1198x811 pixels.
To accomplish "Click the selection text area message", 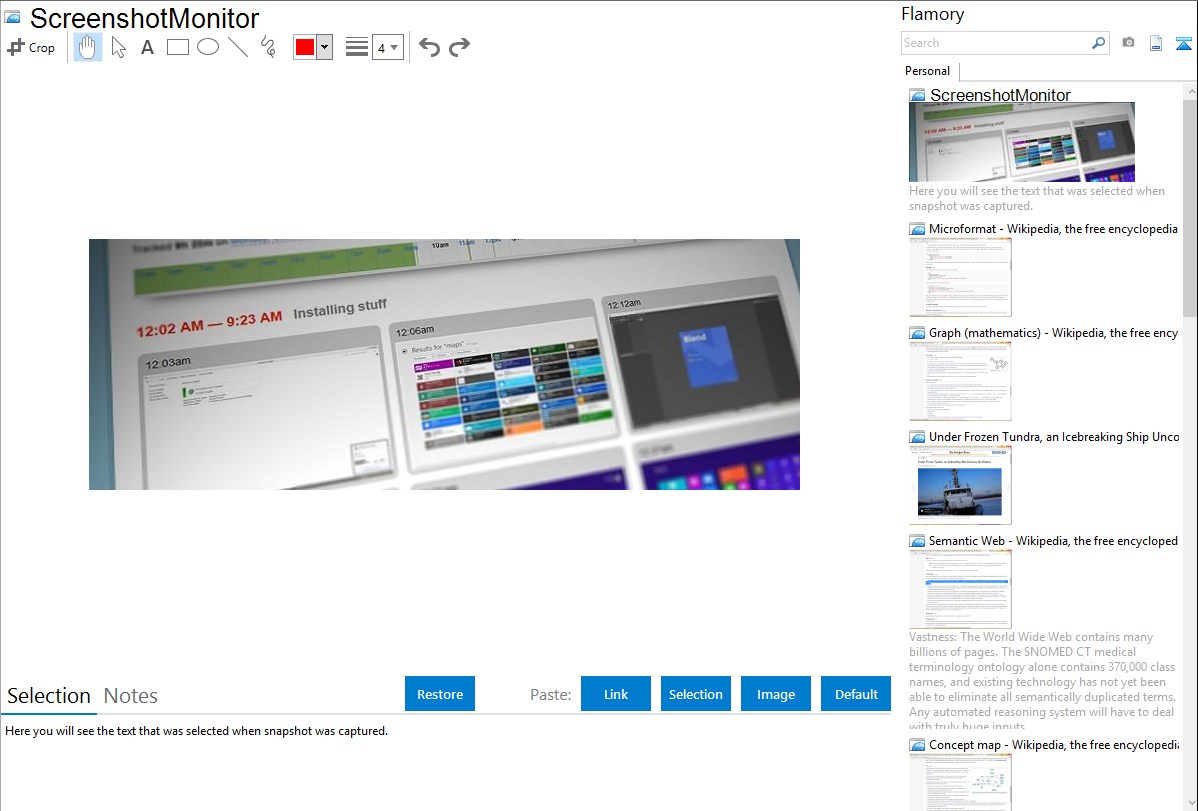I will coord(196,731).
